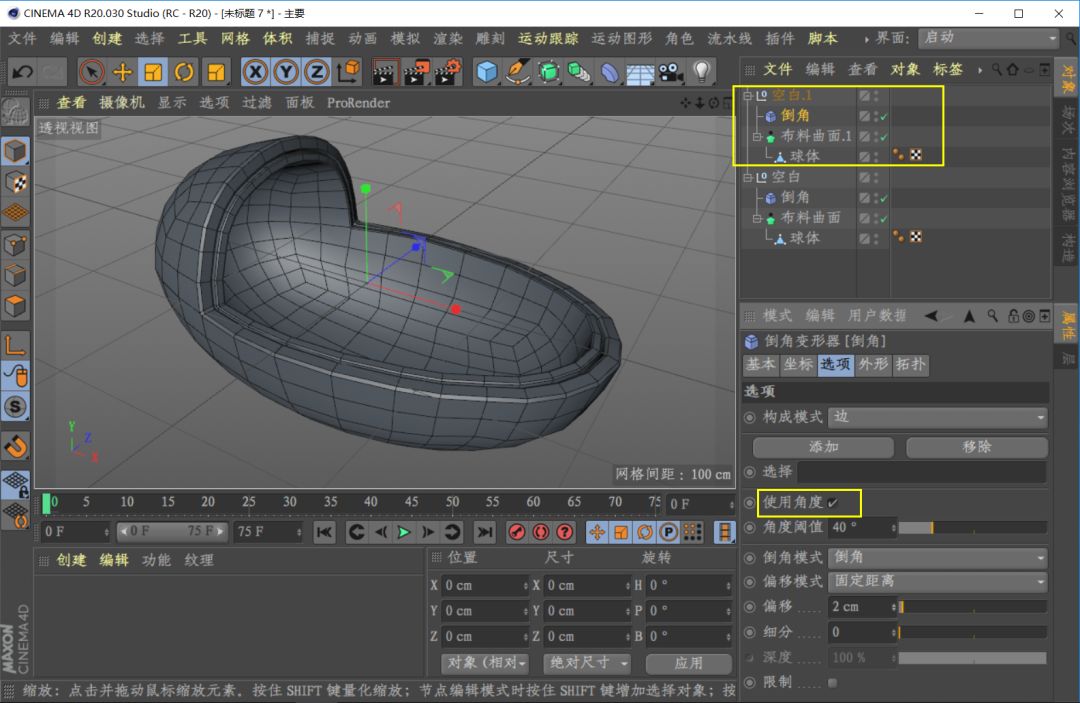Toggle enable checkmark for top 倒角 object
Image resolution: width=1080 pixels, height=703 pixels.
pos(884,117)
